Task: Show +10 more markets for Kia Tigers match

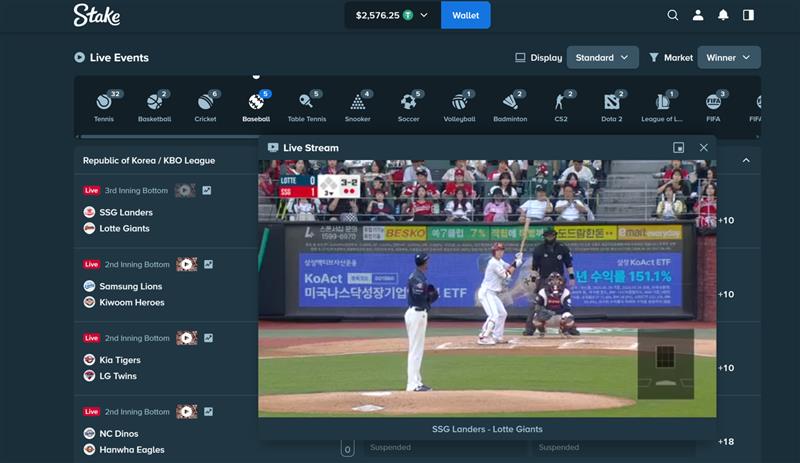Action: (726, 368)
